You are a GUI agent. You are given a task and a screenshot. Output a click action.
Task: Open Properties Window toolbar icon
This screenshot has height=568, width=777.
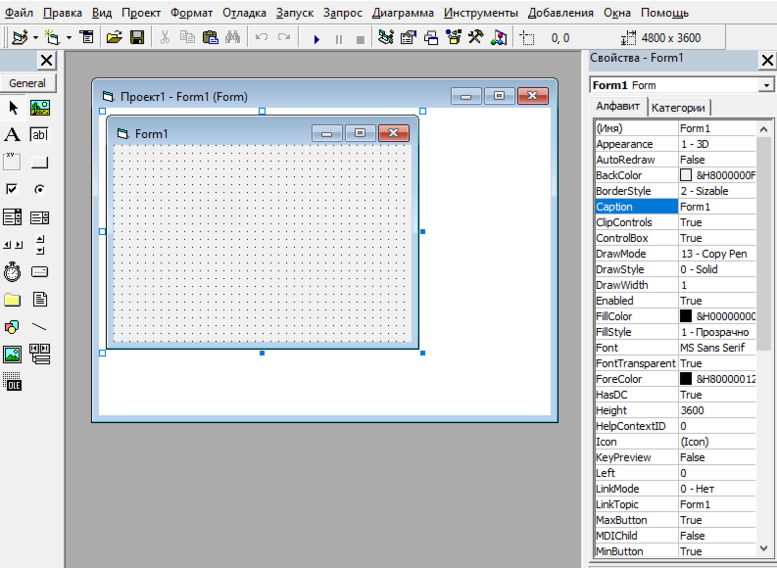(x=408, y=37)
